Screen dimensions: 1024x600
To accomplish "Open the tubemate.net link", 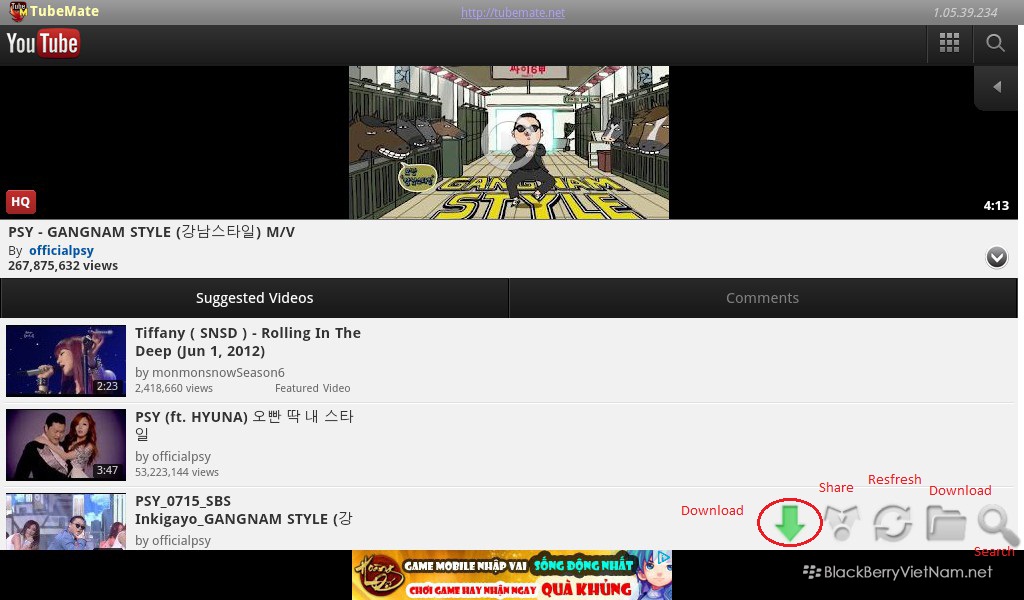I will click(512, 13).
